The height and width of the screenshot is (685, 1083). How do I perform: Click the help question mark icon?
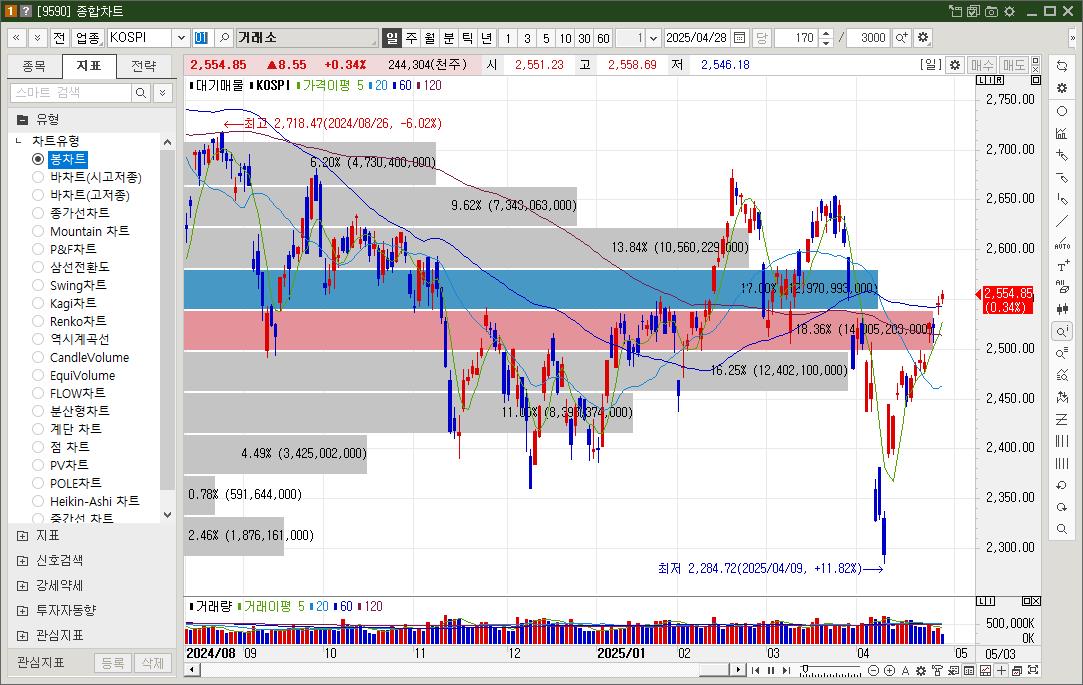(26, 11)
